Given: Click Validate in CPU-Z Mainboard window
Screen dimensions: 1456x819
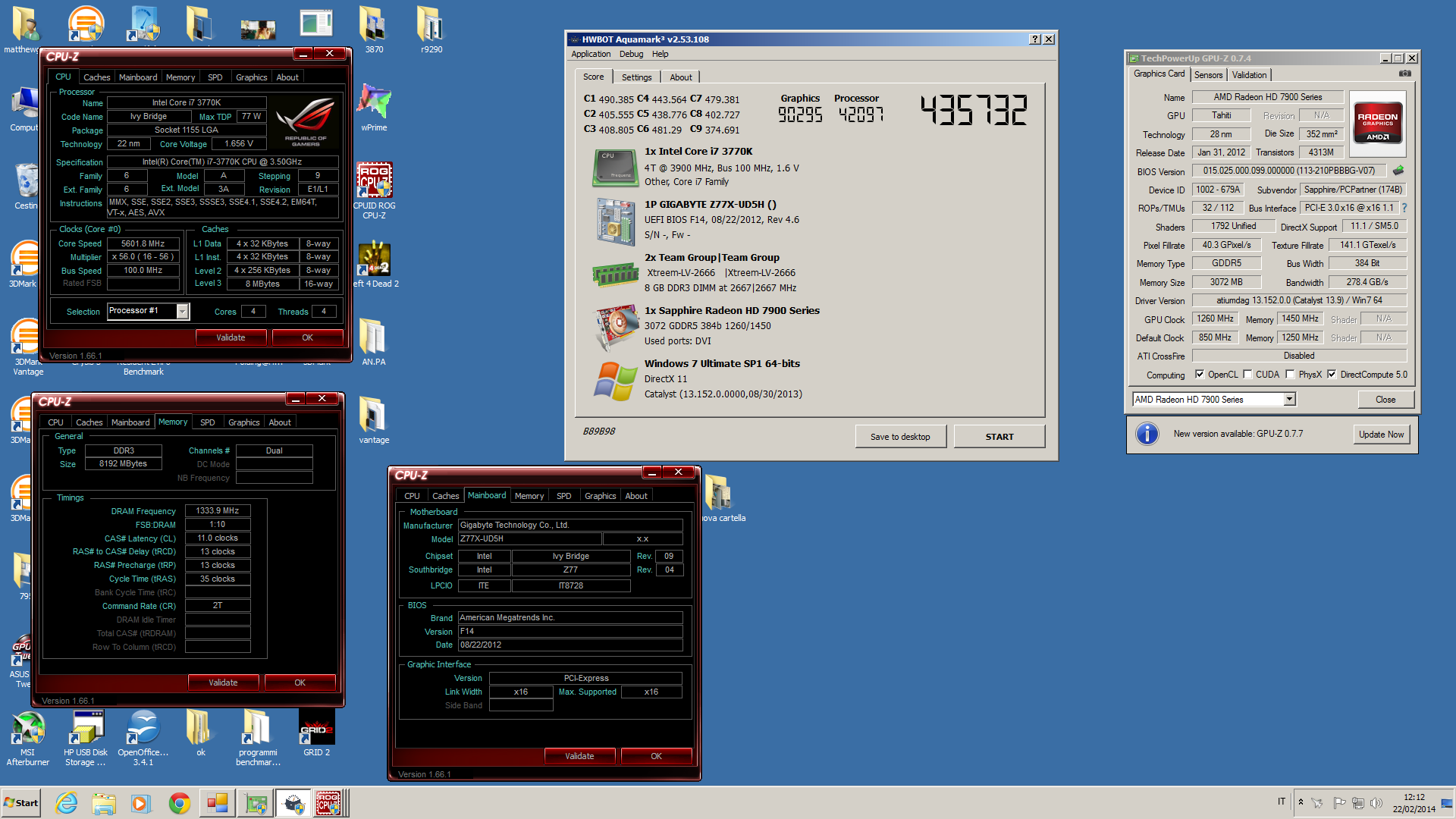Looking at the screenshot, I should tap(579, 756).
